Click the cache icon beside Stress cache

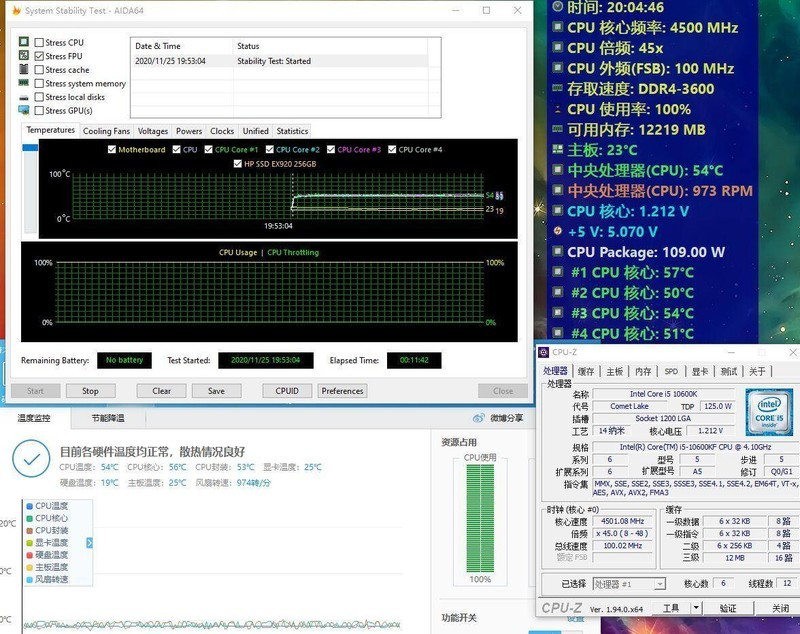pos(24,69)
